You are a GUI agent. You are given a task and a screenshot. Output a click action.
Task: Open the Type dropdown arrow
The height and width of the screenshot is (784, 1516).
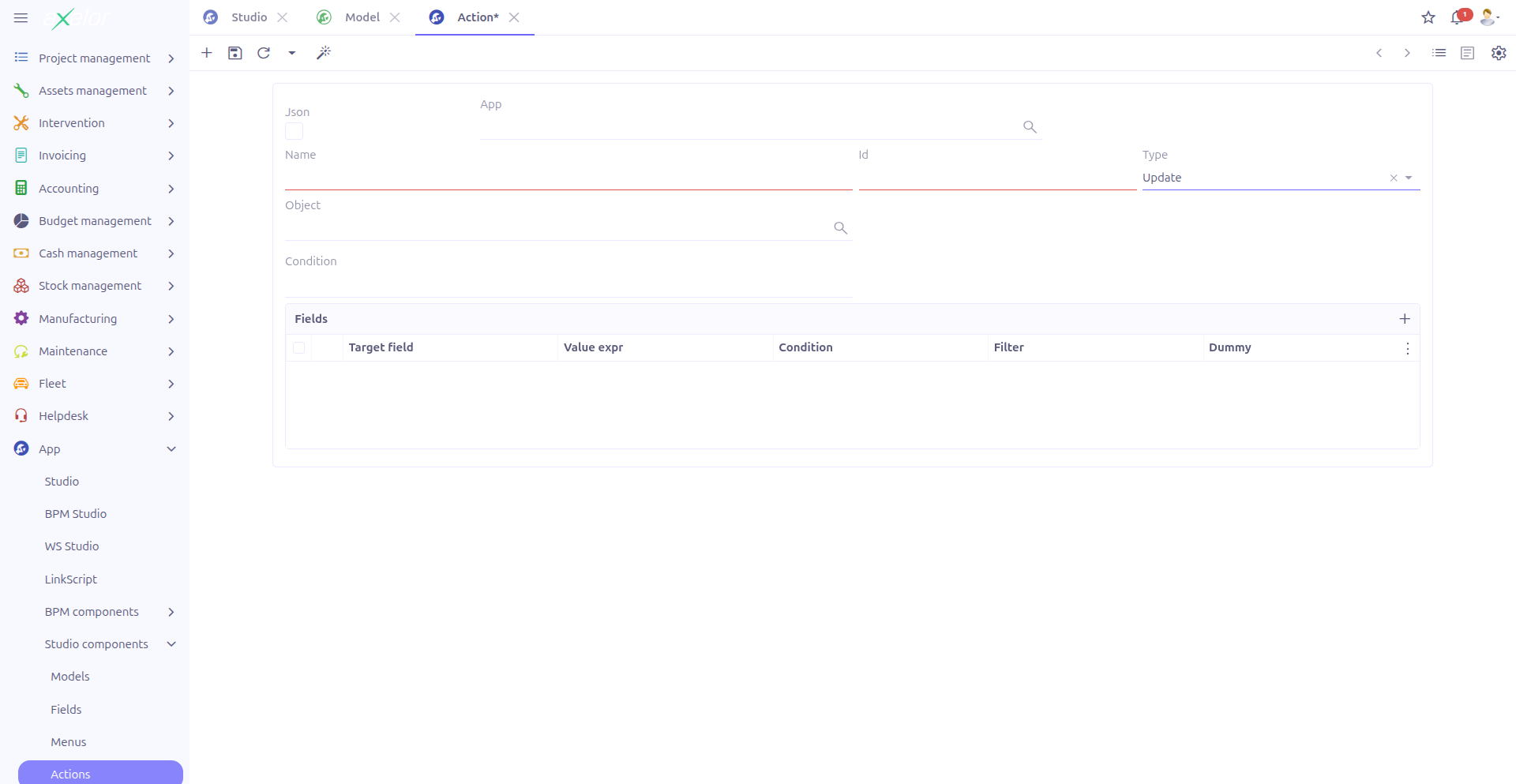point(1411,178)
